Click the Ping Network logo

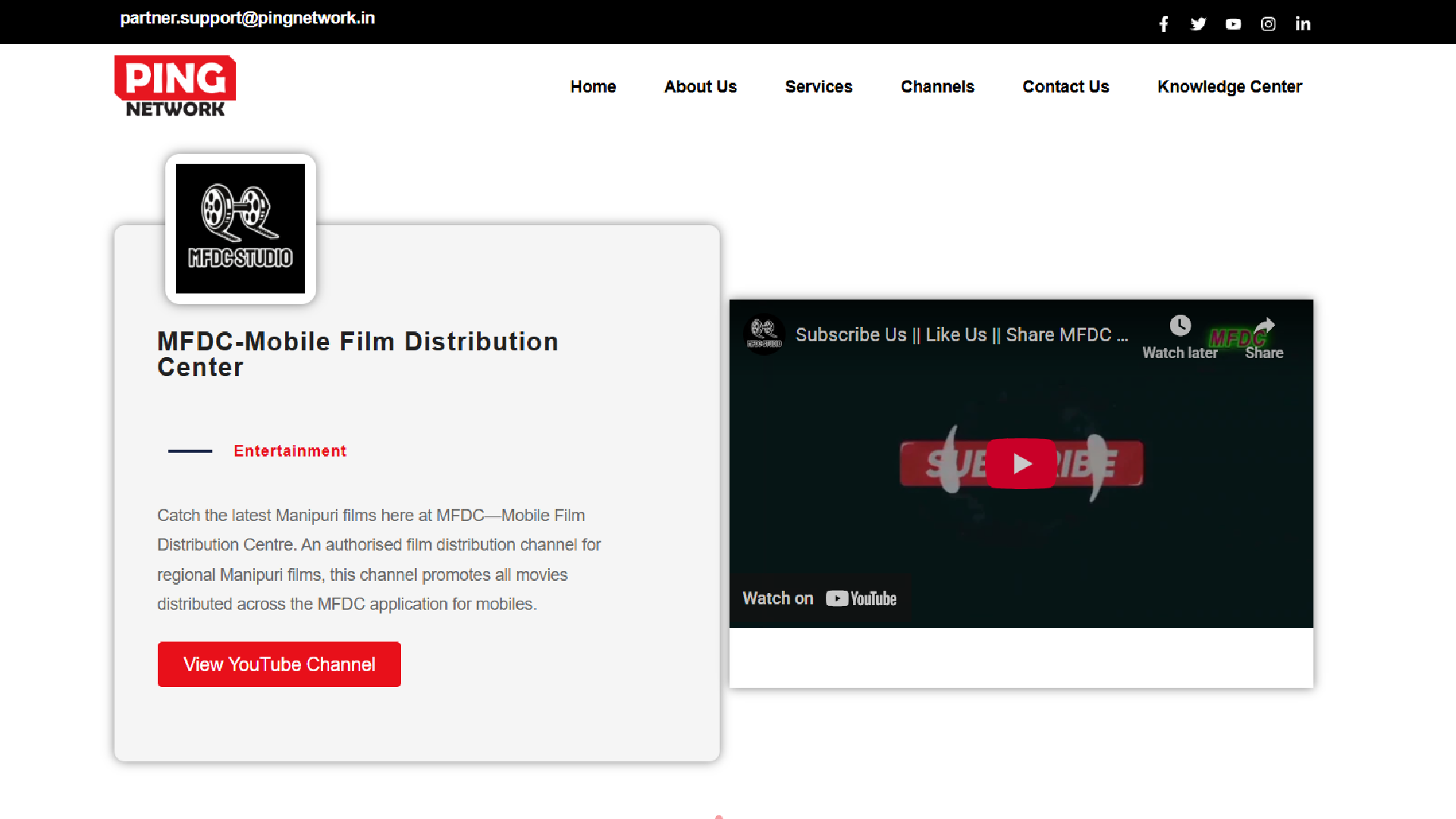click(175, 86)
